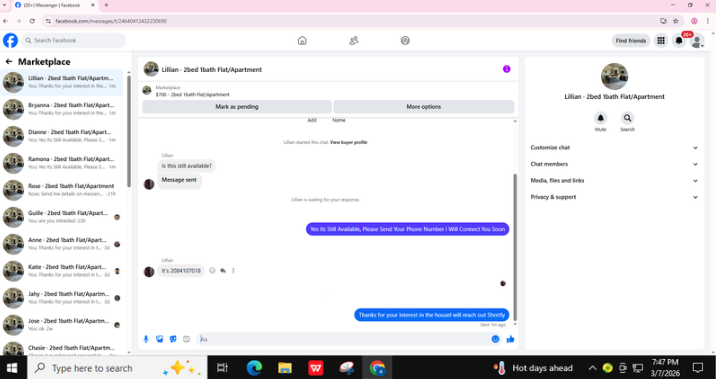Image resolution: width=716 pixels, height=379 pixels.
Task: Open Bryanna's apartment conversation
Action: 62,109
